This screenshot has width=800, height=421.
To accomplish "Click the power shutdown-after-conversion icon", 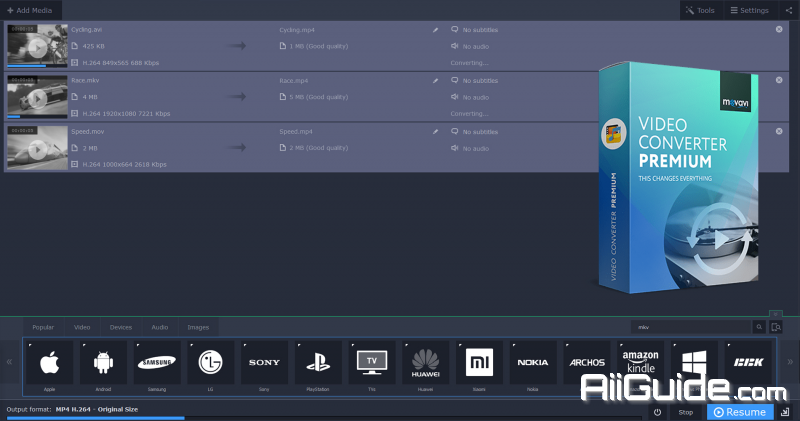I will (x=658, y=412).
